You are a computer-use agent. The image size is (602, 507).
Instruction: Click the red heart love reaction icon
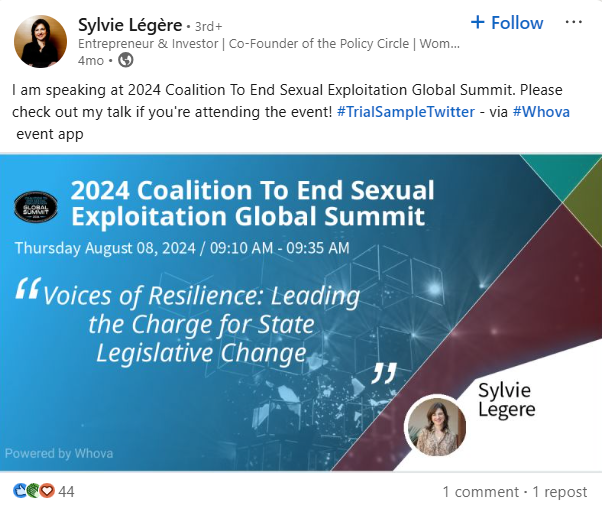46,491
